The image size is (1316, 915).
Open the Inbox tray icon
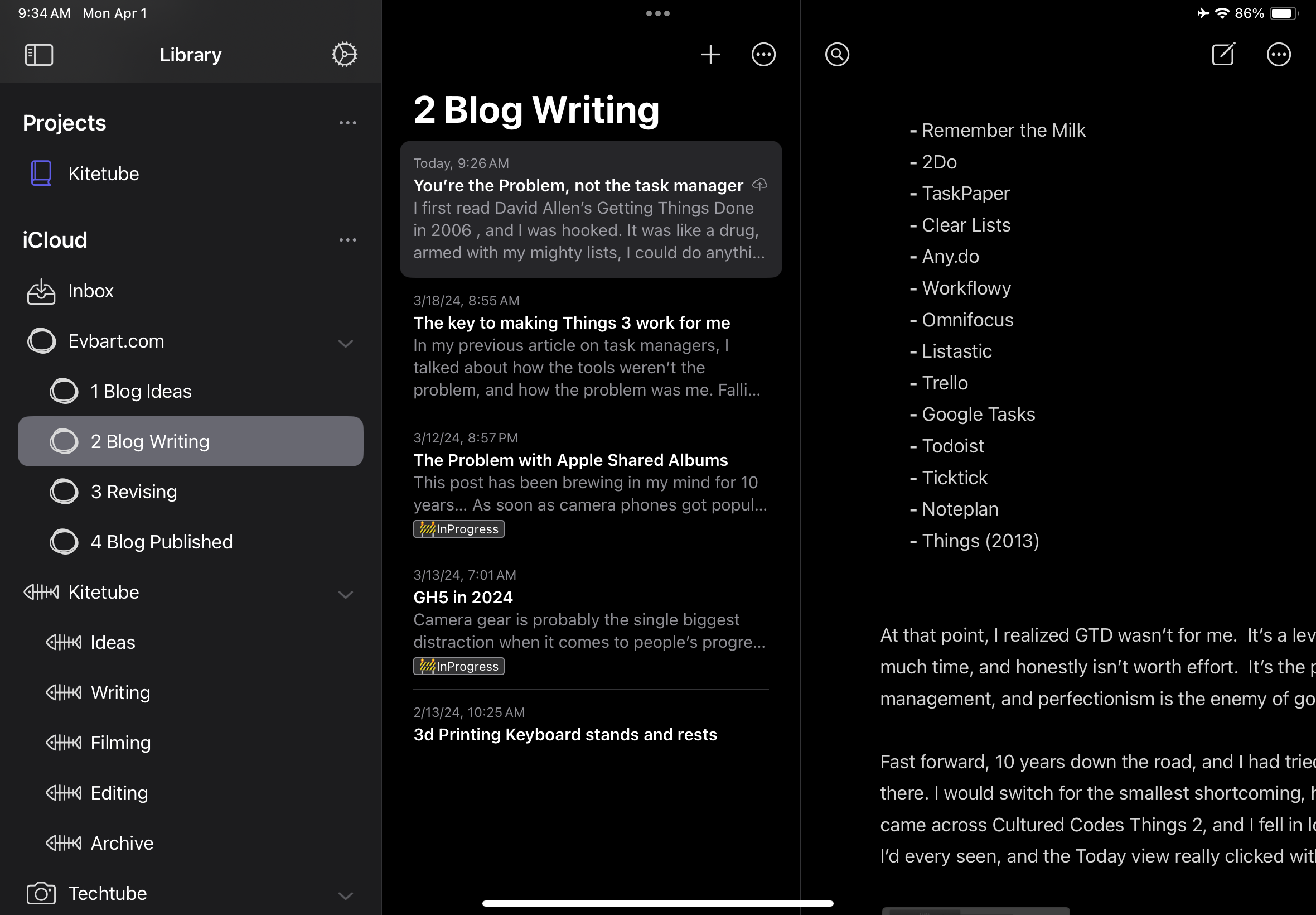(41, 291)
